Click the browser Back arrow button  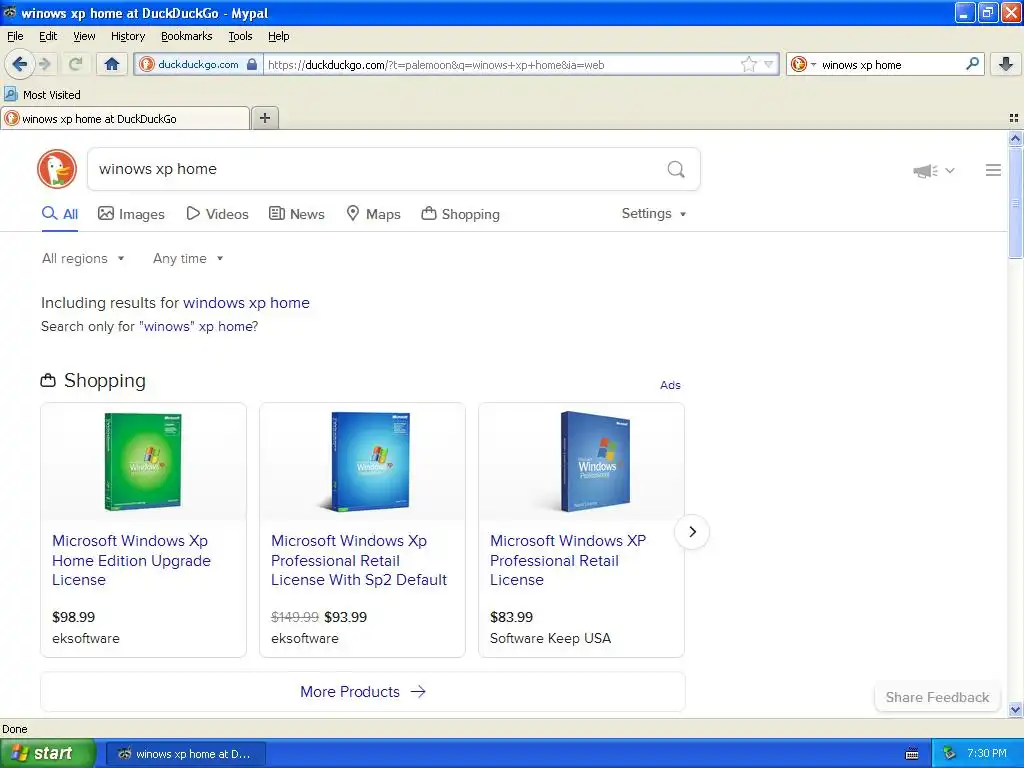pos(19,64)
